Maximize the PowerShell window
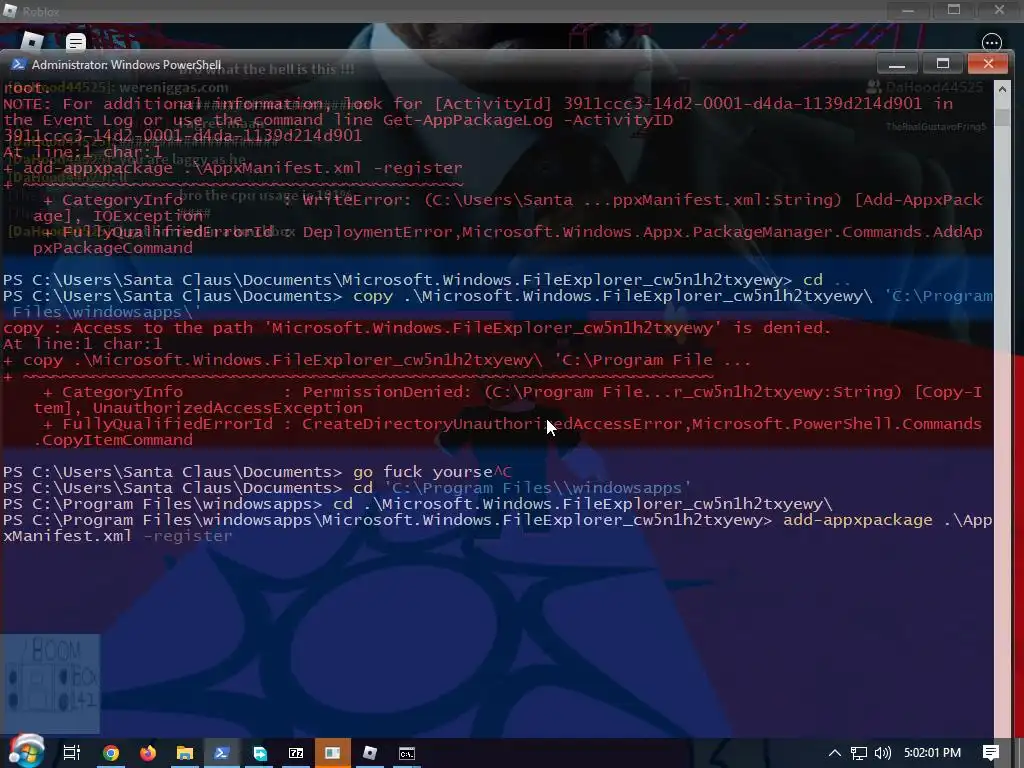 coord(942,63)
